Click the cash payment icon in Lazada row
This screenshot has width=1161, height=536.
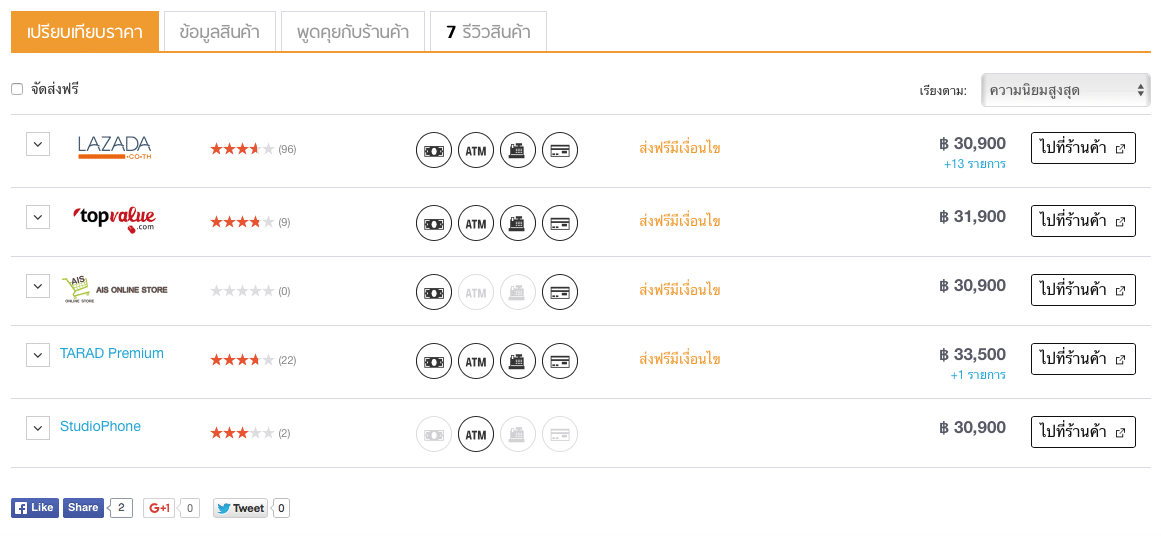point(434,150)
